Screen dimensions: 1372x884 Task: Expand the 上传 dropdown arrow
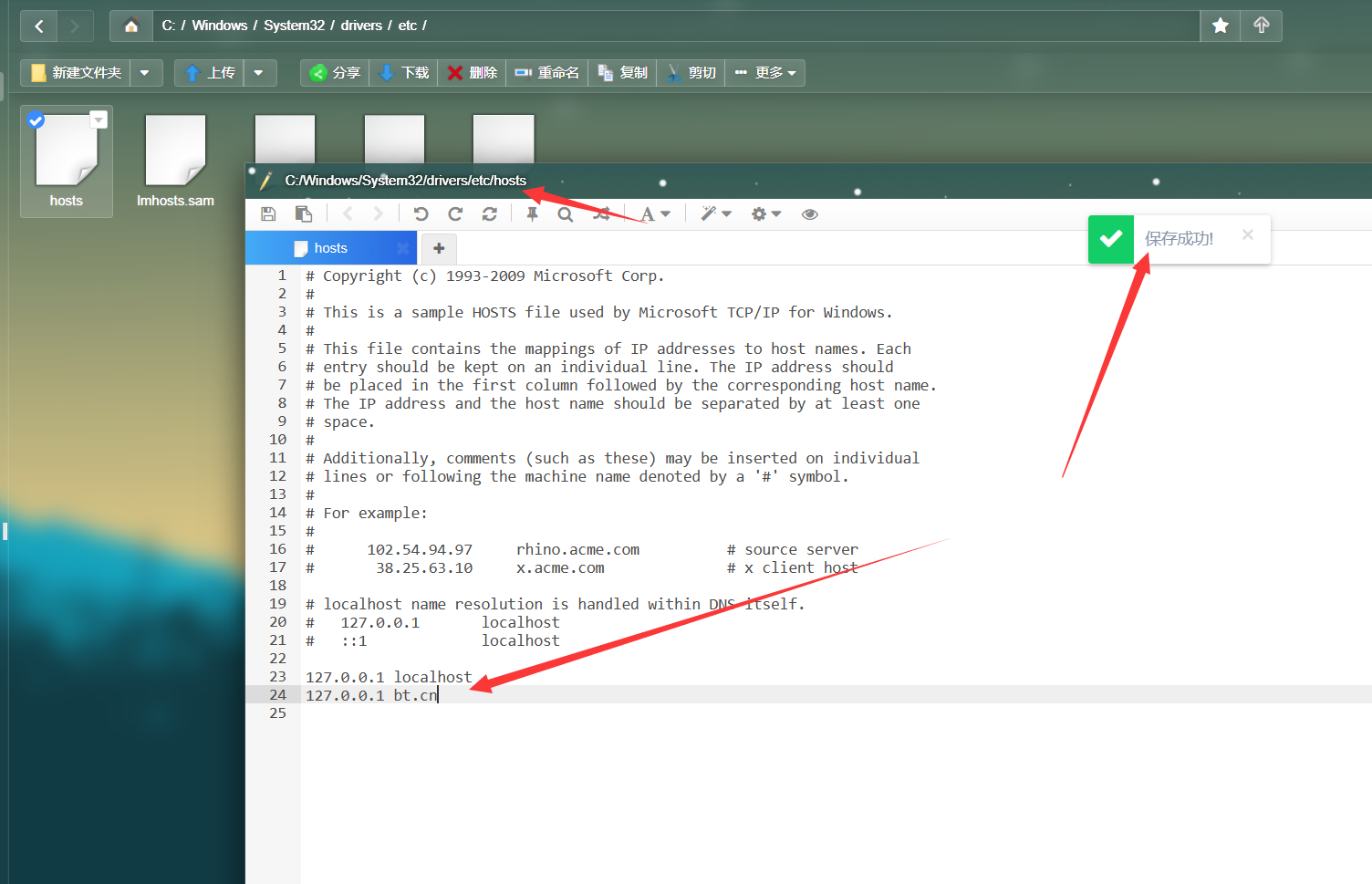click(260, 73)
